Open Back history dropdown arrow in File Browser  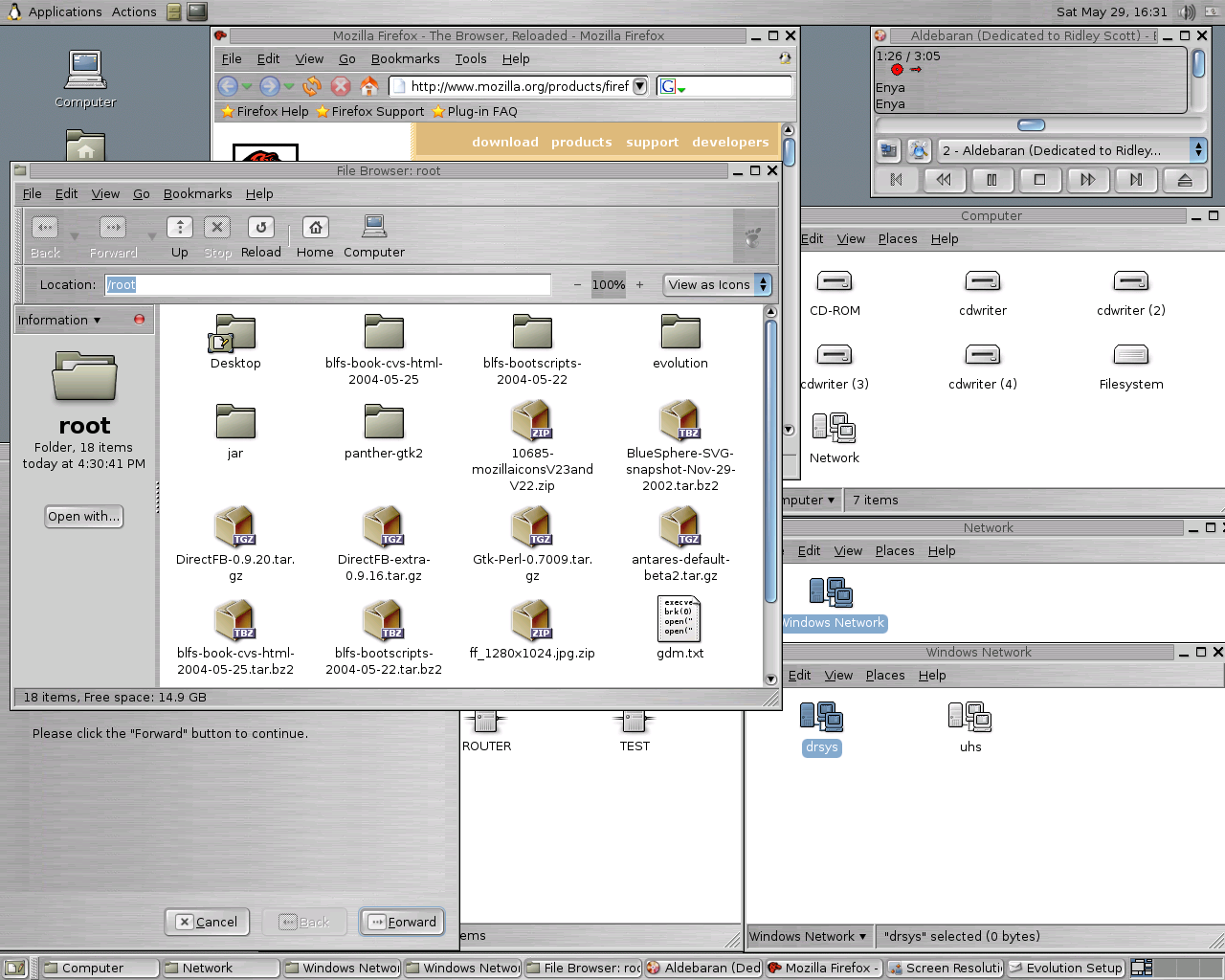75,236
